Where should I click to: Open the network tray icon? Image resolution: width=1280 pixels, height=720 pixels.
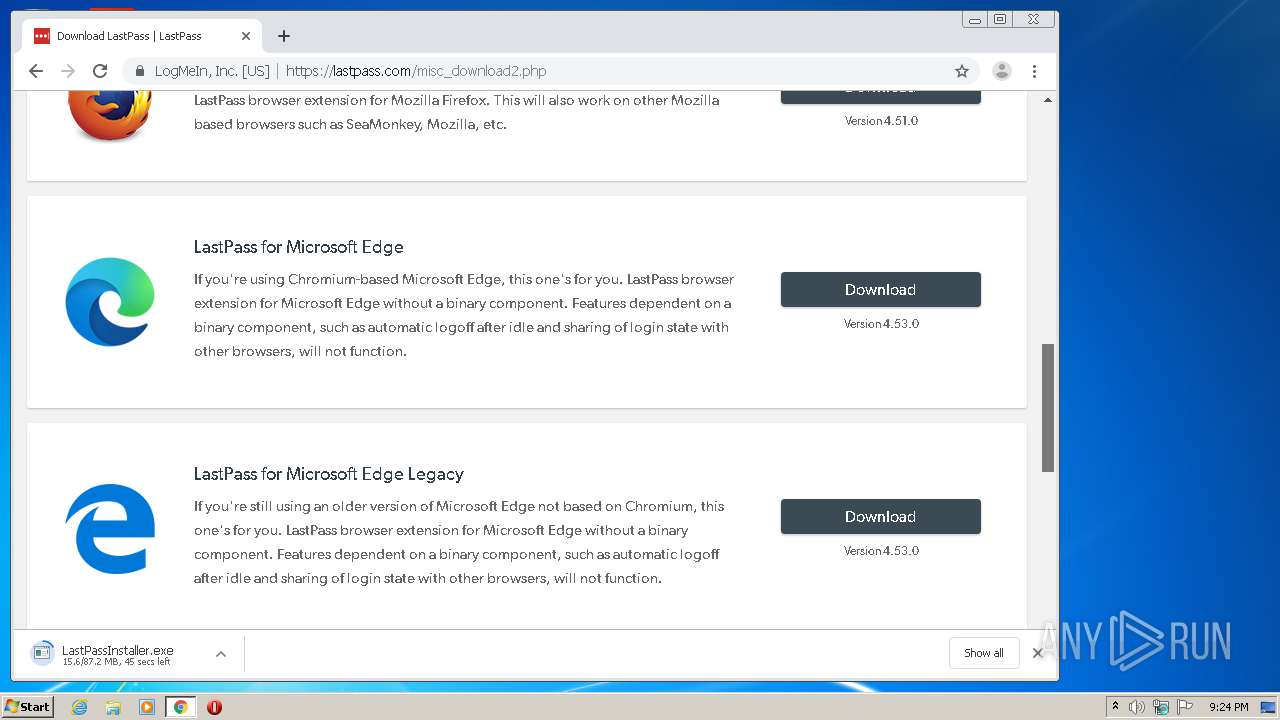pos(1161,707)
